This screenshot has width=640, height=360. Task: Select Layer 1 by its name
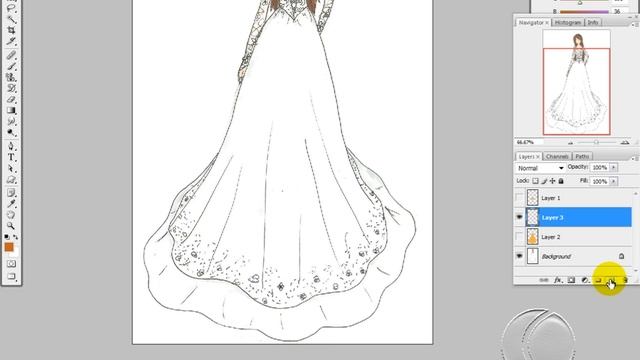(551, 198)
